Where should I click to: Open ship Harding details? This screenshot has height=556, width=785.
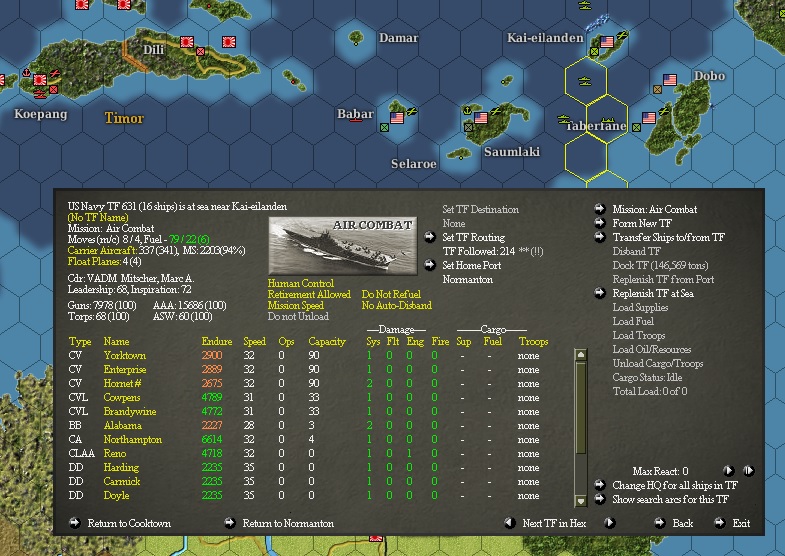click(x=121, y=467)
